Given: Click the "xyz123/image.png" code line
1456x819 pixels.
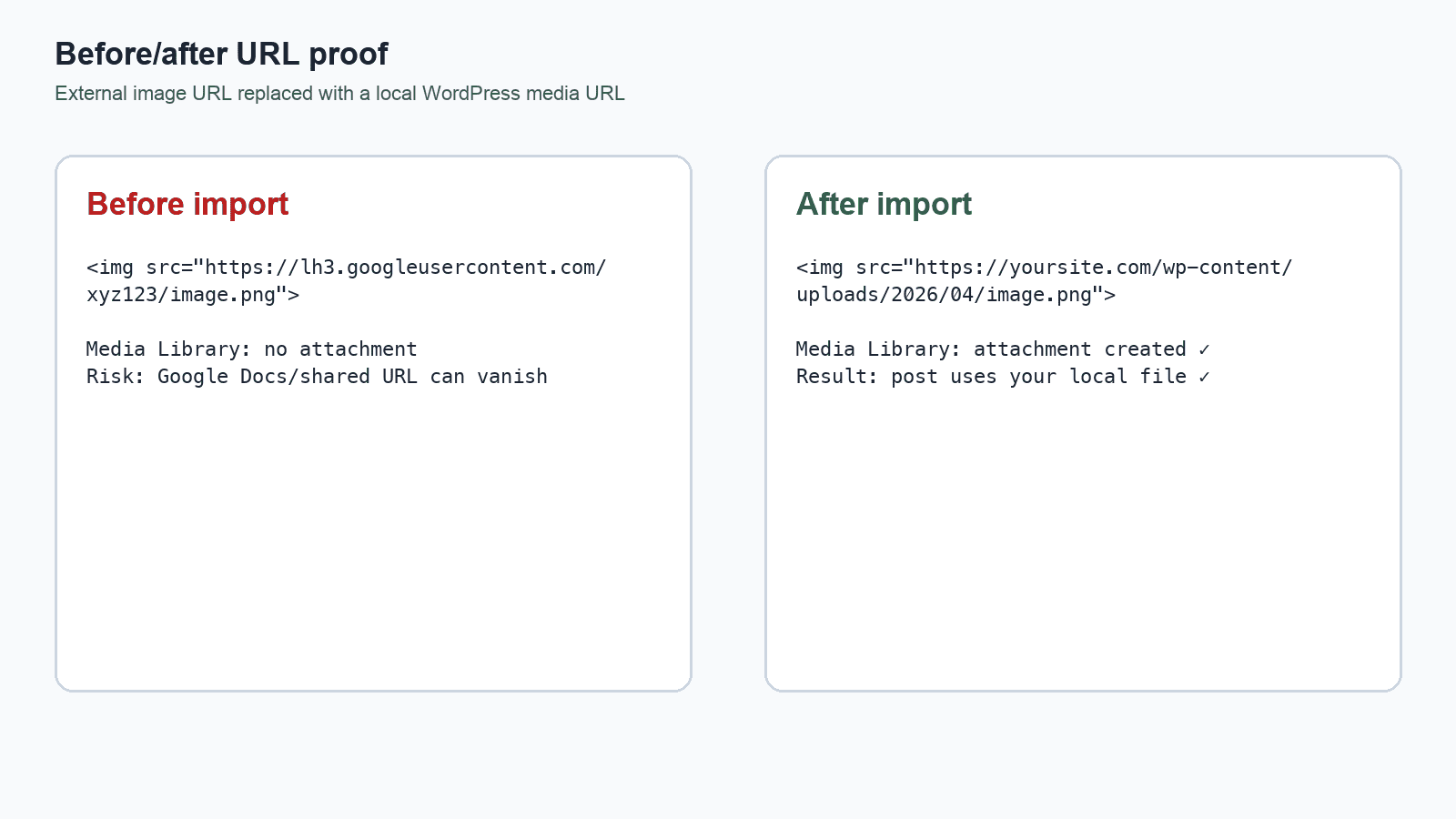Looking at the screenshot, I should 193,295.
